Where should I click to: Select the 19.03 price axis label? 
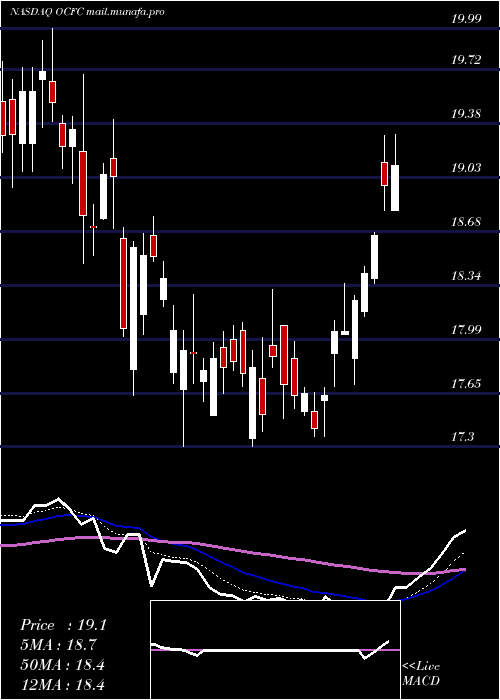466,167
